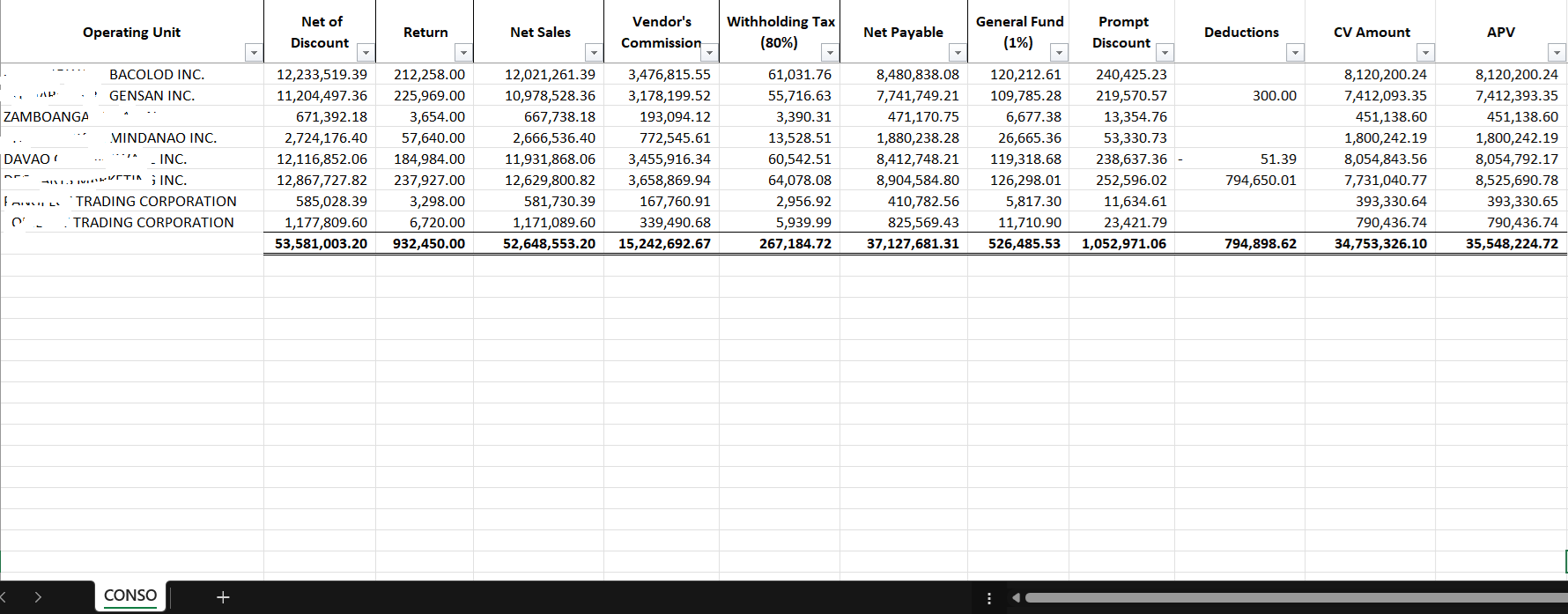Screen dimensions: 1568x614
Task: Select cell value 8,904,584.80
Action: pos(917,181)
